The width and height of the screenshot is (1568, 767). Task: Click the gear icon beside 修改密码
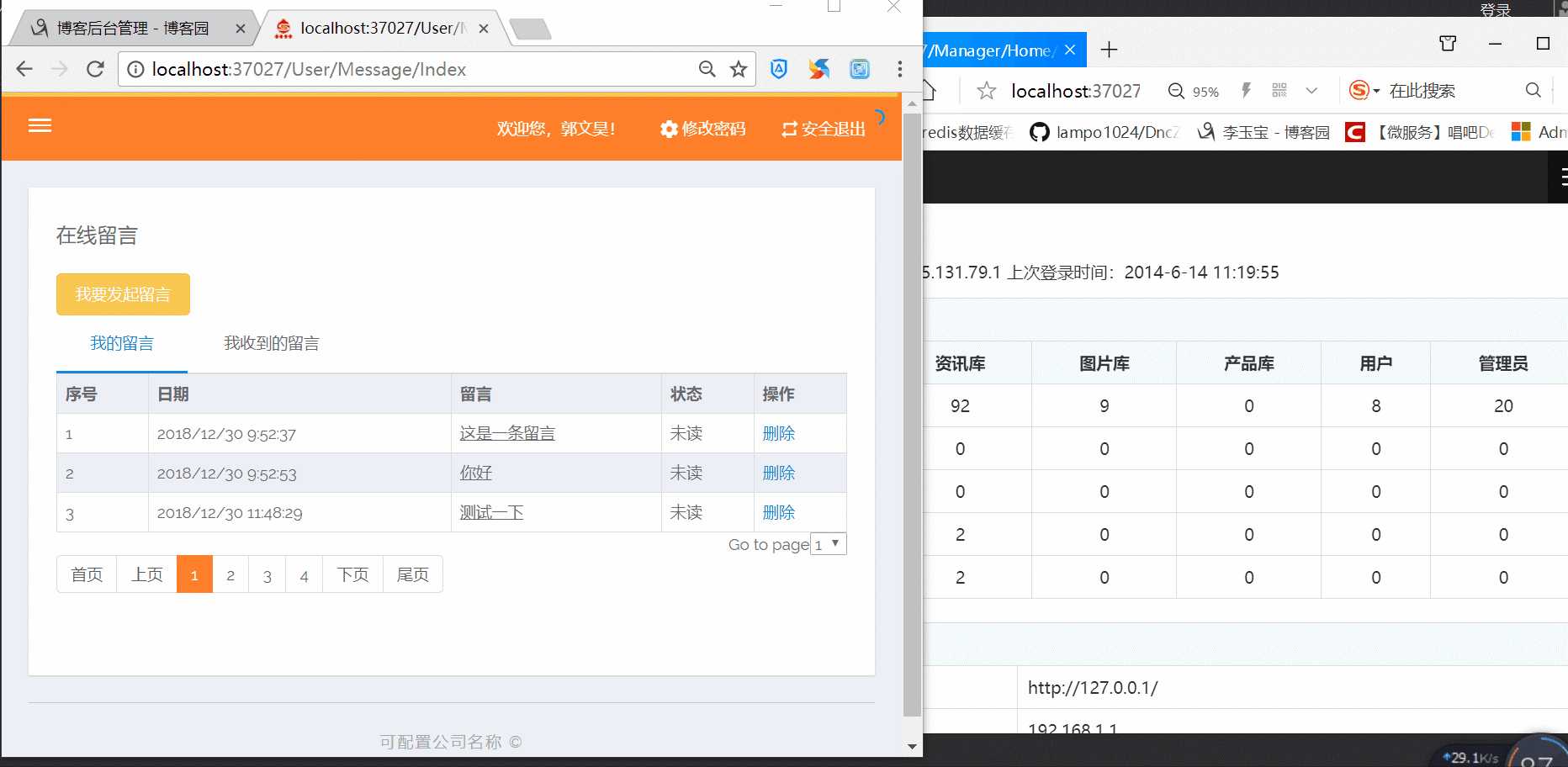click(x=669, y=129)
